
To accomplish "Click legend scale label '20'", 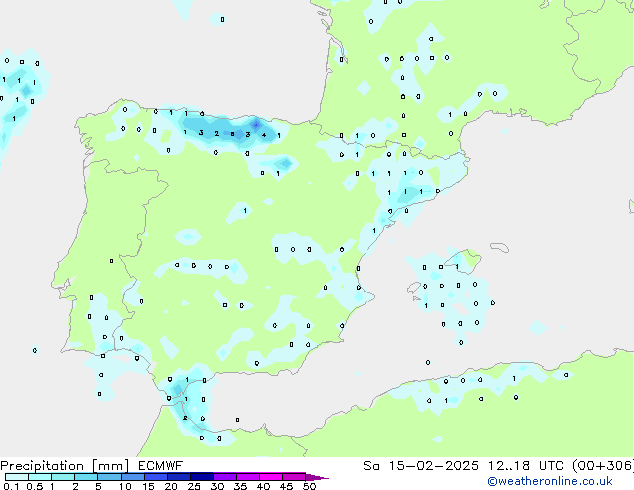I will [x=171, y=486].
